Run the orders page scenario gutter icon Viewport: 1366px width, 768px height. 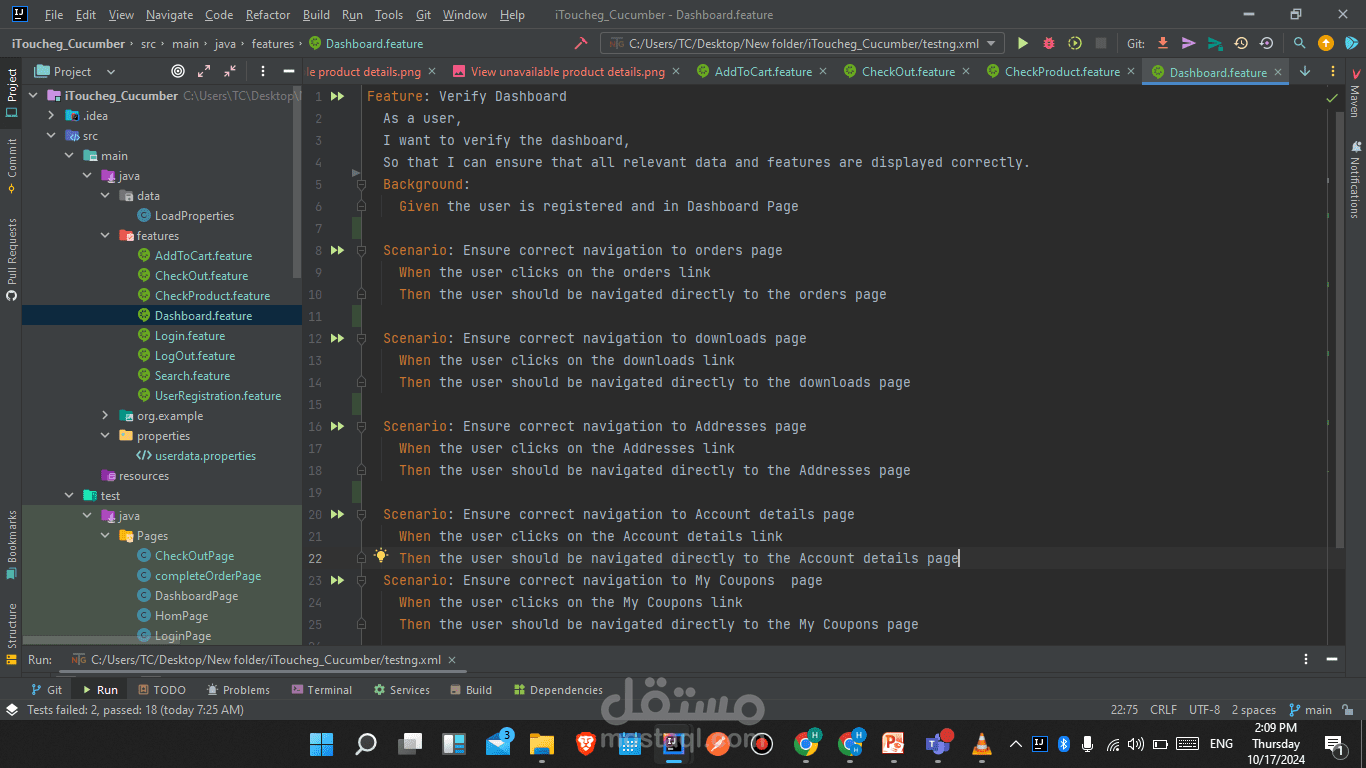point(338,251)
